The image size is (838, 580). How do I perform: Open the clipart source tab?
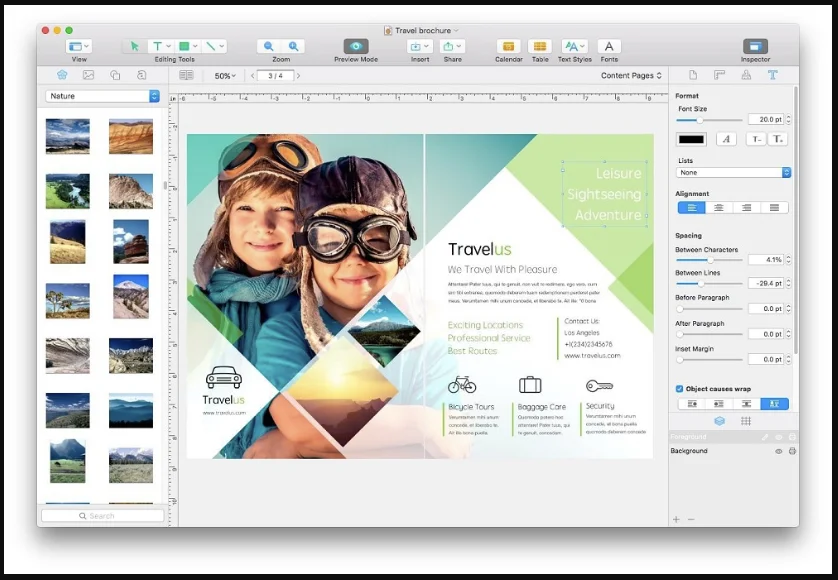[62, 75]
